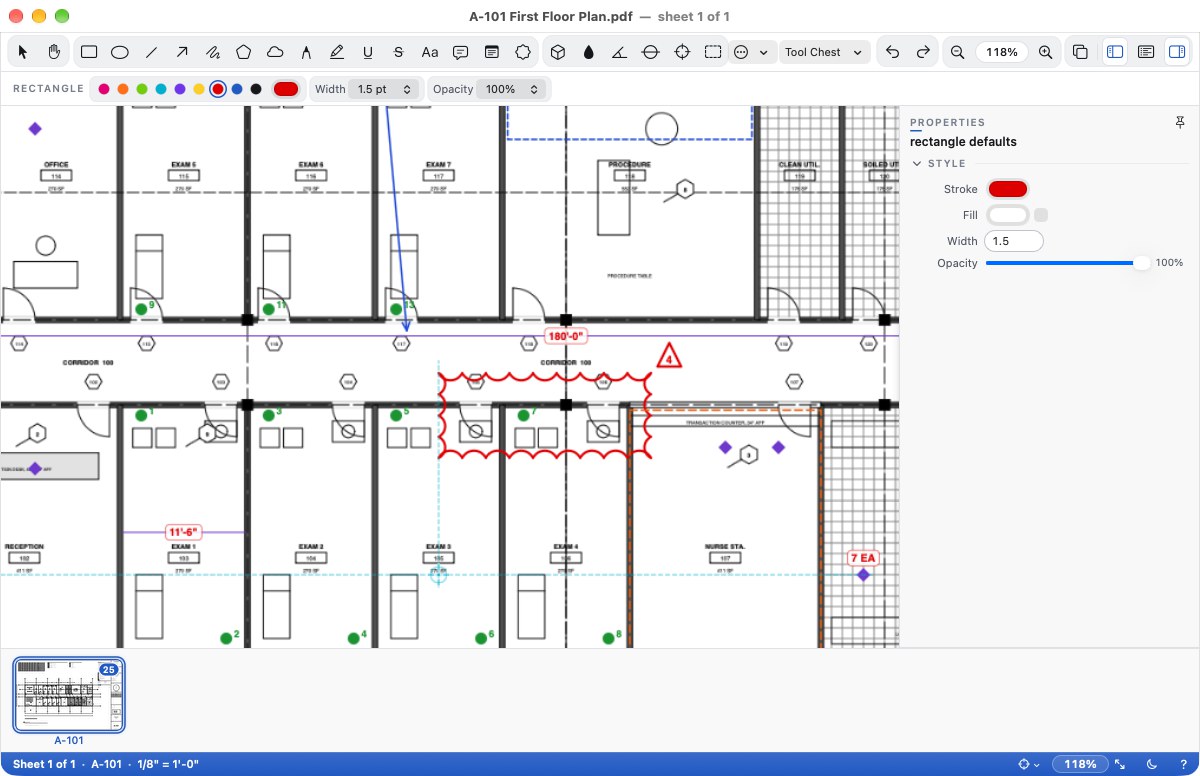Select the orange color preset
Screen dimensions: 1200x776
(x=122, y=89)
